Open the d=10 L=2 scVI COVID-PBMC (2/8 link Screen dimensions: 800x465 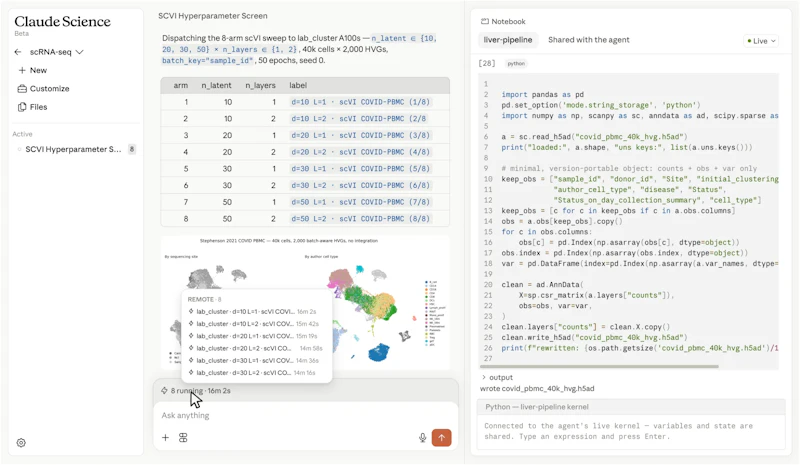(359, 119)
